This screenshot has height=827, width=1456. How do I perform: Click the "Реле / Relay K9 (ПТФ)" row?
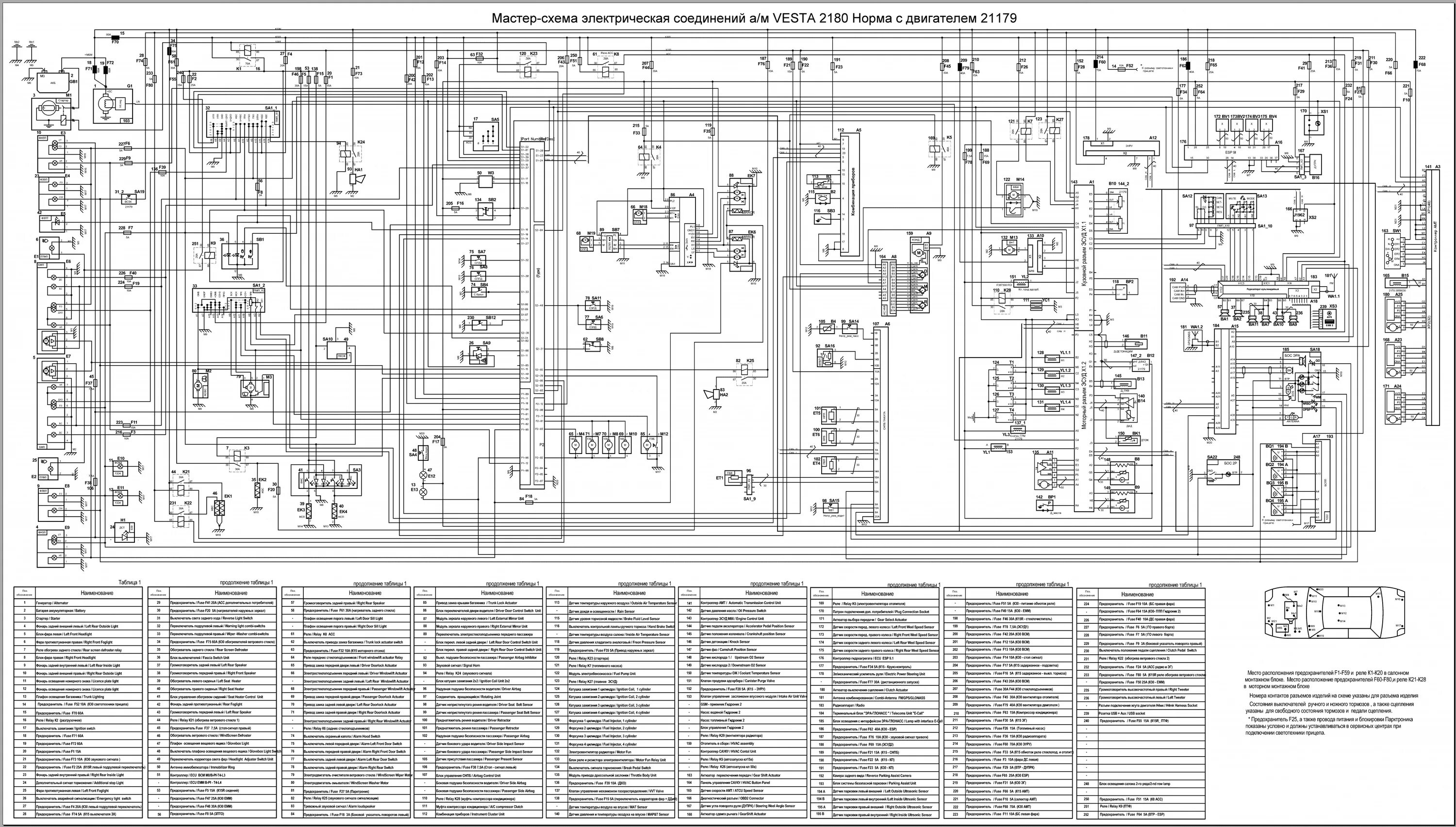(1141, 807)
